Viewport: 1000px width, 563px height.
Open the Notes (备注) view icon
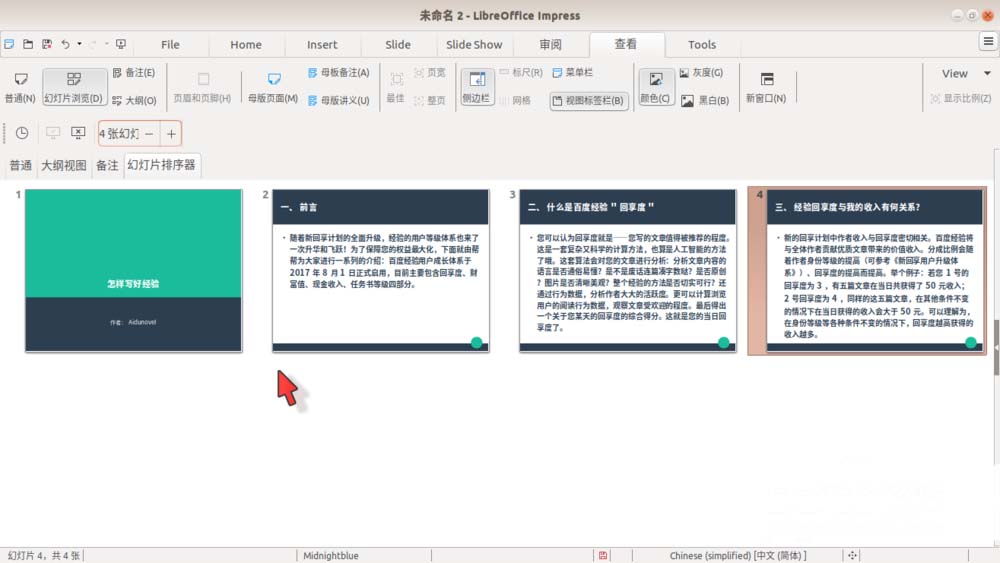tap(133, 73)
